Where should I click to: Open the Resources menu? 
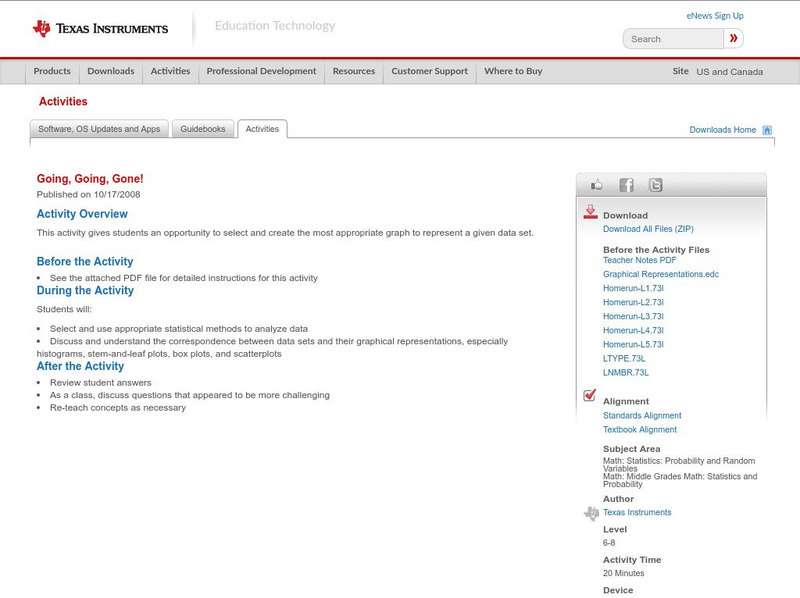pos(354,71)
